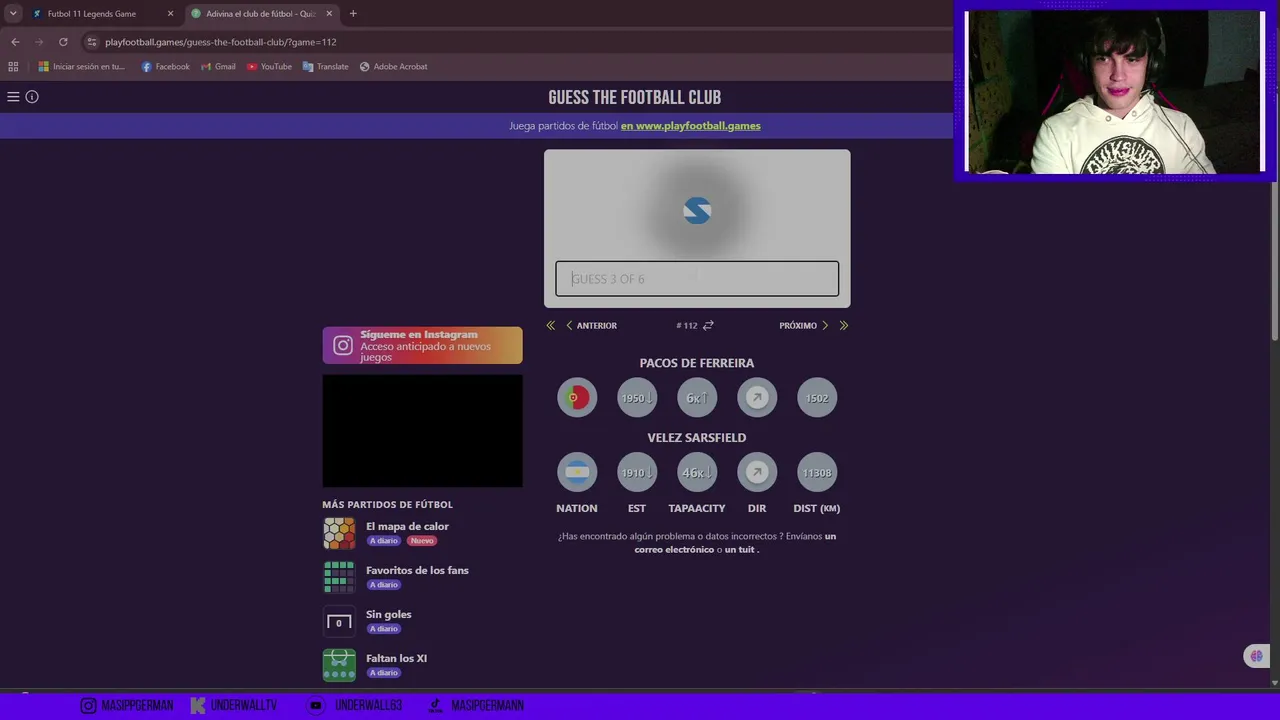The width and height of the screenshot is (1280, 720).
Task: Focus the Guess 3 of 6 input field
Action: (697, 279)
